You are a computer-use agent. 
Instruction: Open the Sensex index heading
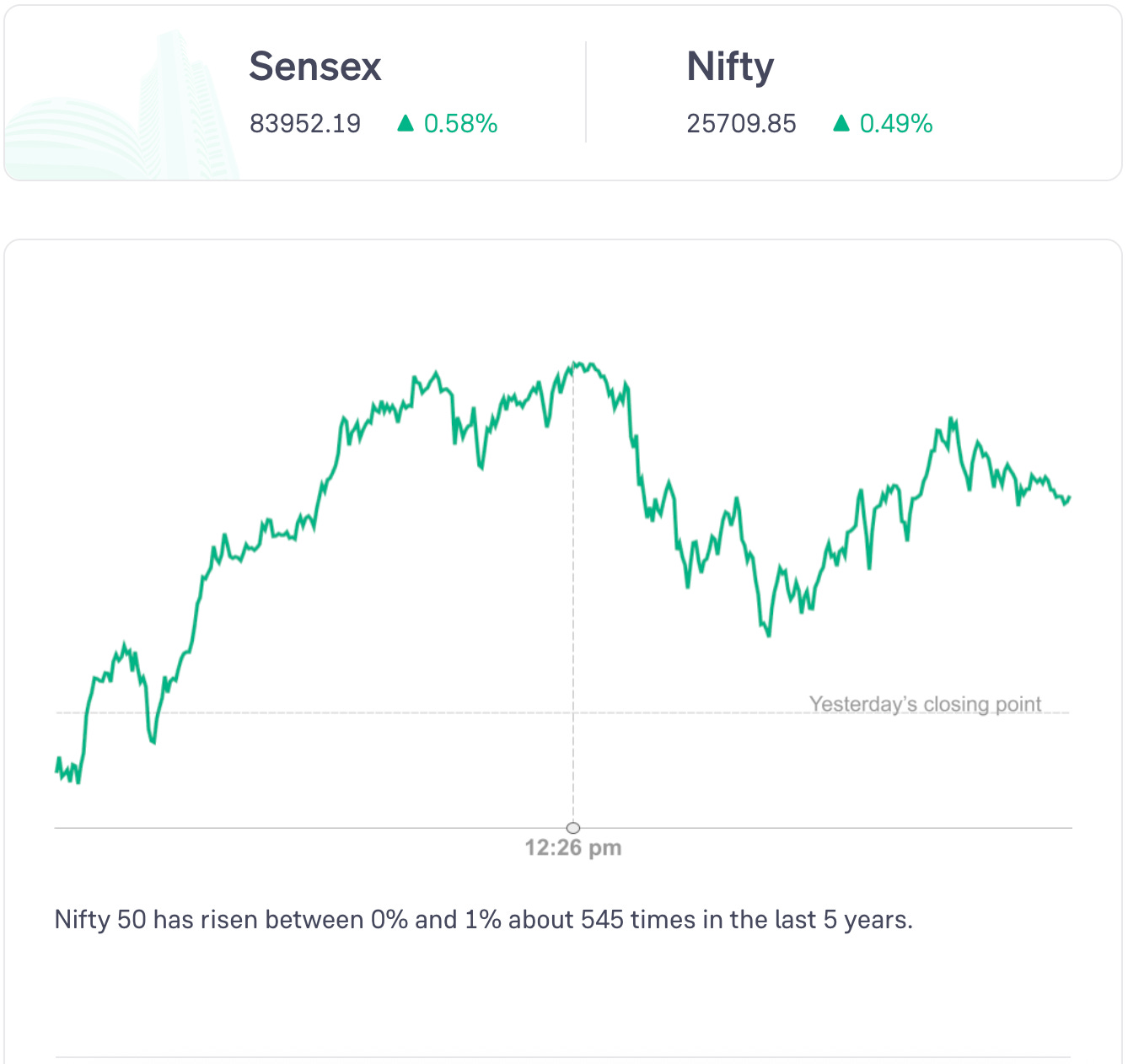(x=315, y=67)
